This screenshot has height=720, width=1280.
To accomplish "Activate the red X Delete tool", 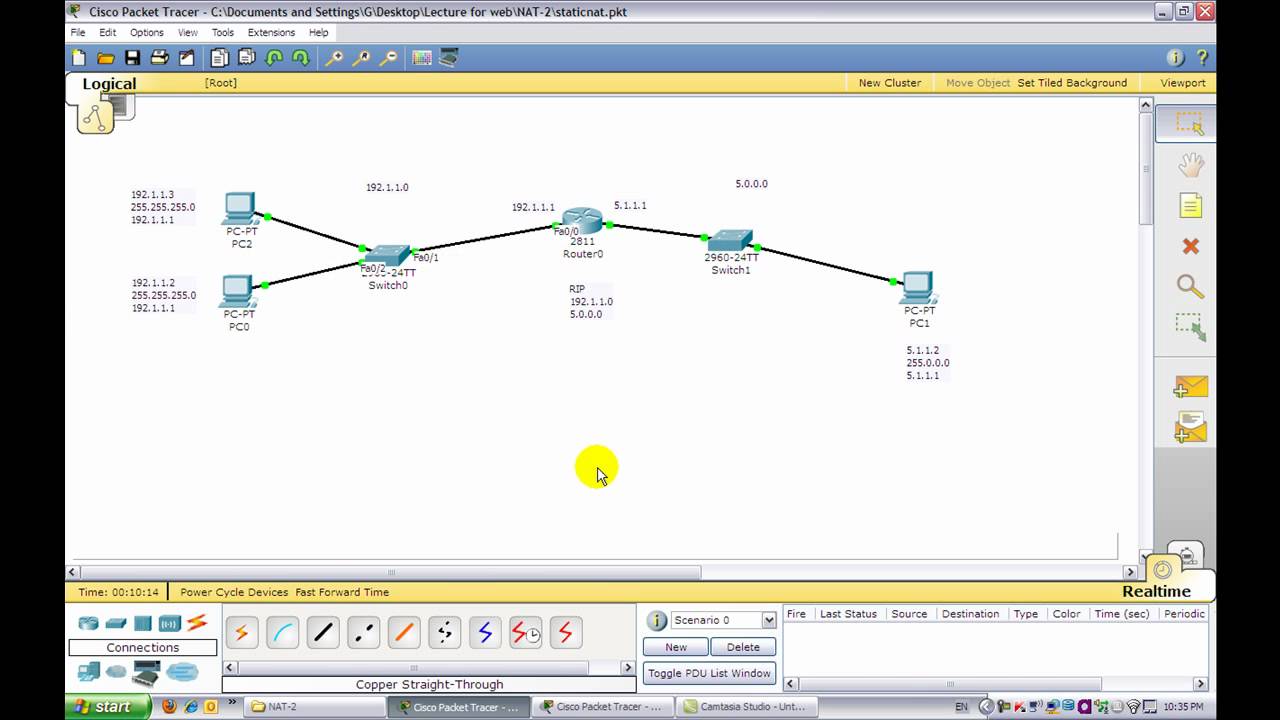I will click(x=1190, y=246).
